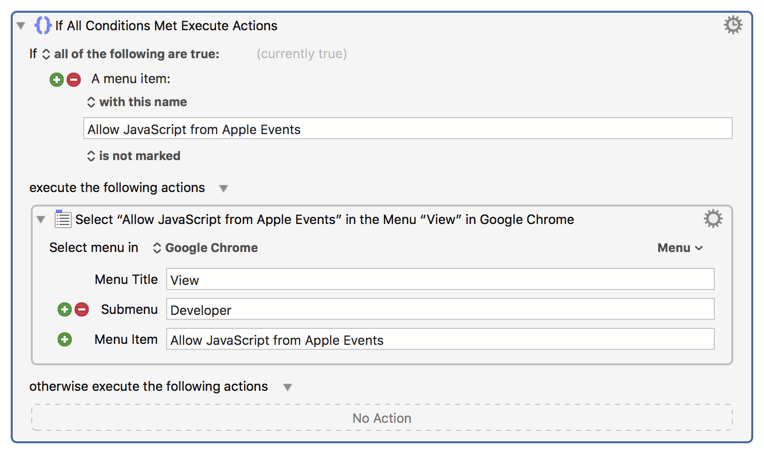Open the gear menu for Select Menu action
Viewport: 764px width, 457px height.
click(x=712, y=219)
